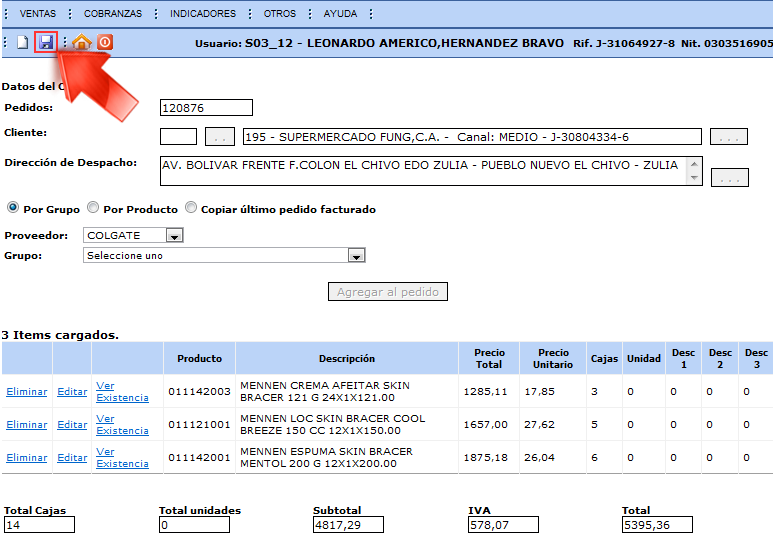Click Editar for MENNEN CREMA AFEITAR row

(72, 392)
